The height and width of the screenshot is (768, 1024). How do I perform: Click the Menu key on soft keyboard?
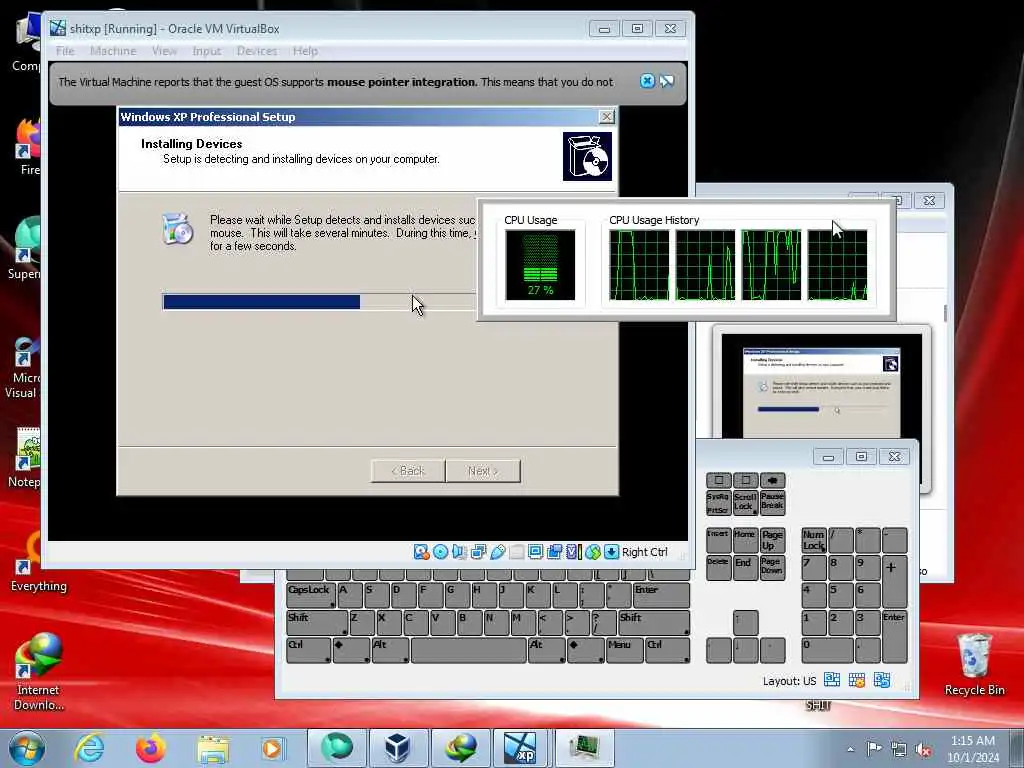click(624, 650)
